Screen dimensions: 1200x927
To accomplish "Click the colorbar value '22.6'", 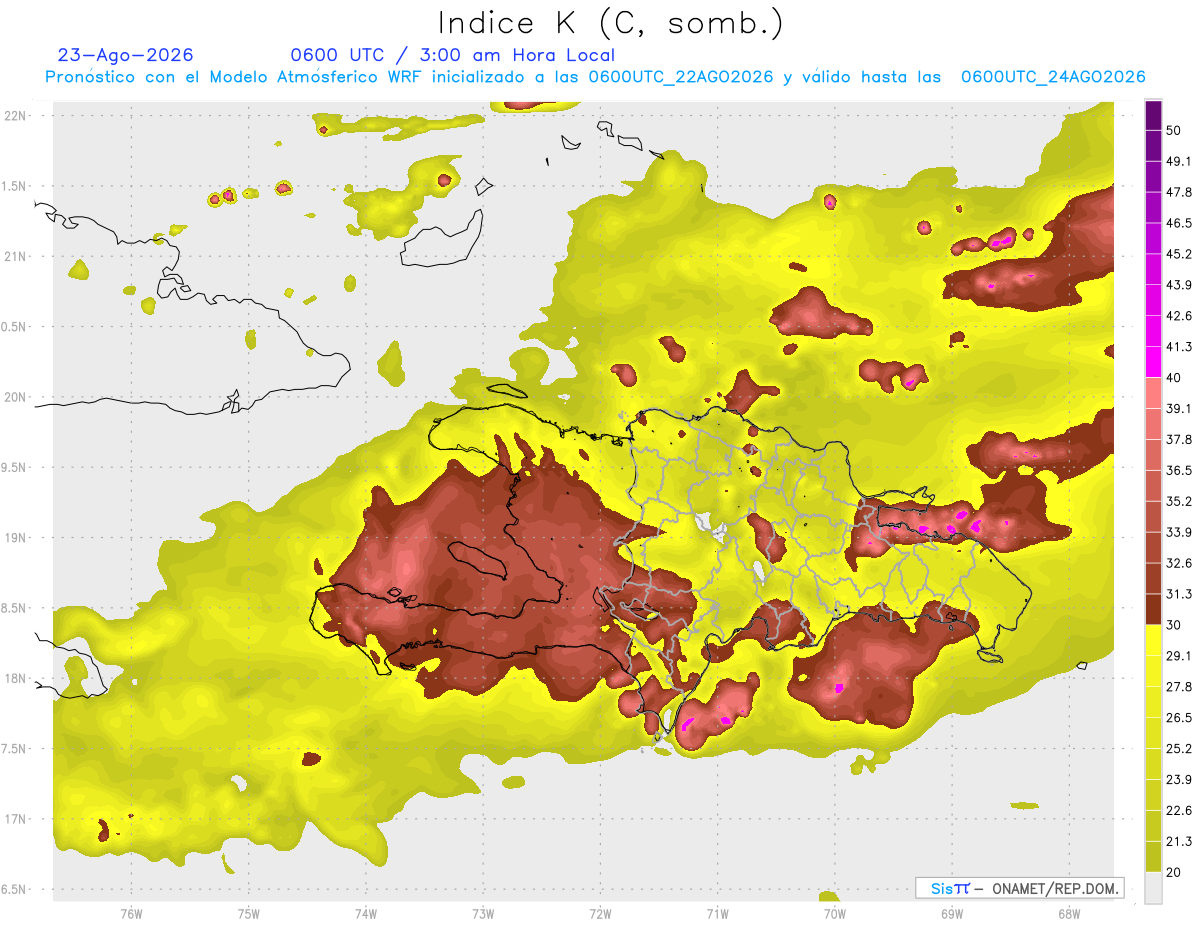I will point(1178,810).
